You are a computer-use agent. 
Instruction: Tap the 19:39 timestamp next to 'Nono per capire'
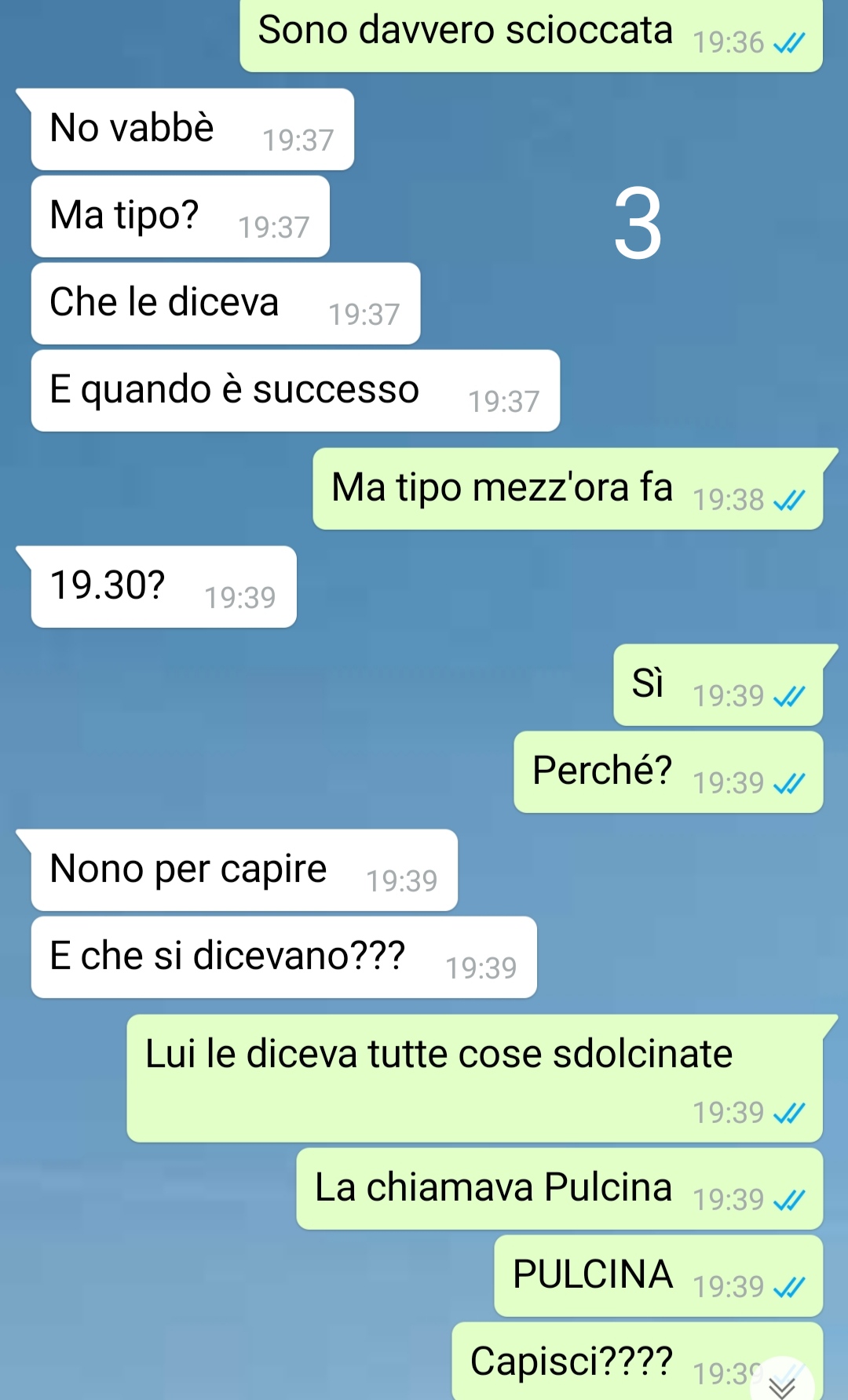(401, 881)
